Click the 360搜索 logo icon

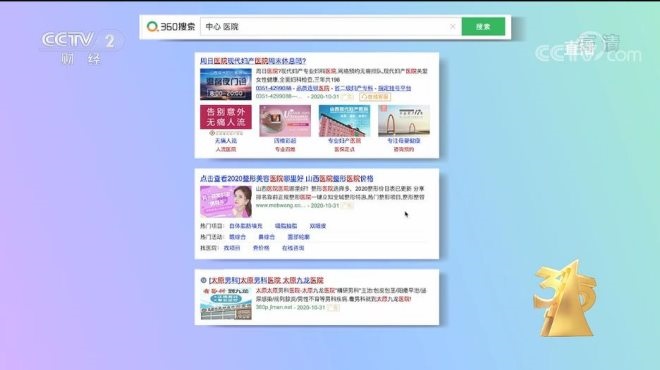[x=152, y=27]
